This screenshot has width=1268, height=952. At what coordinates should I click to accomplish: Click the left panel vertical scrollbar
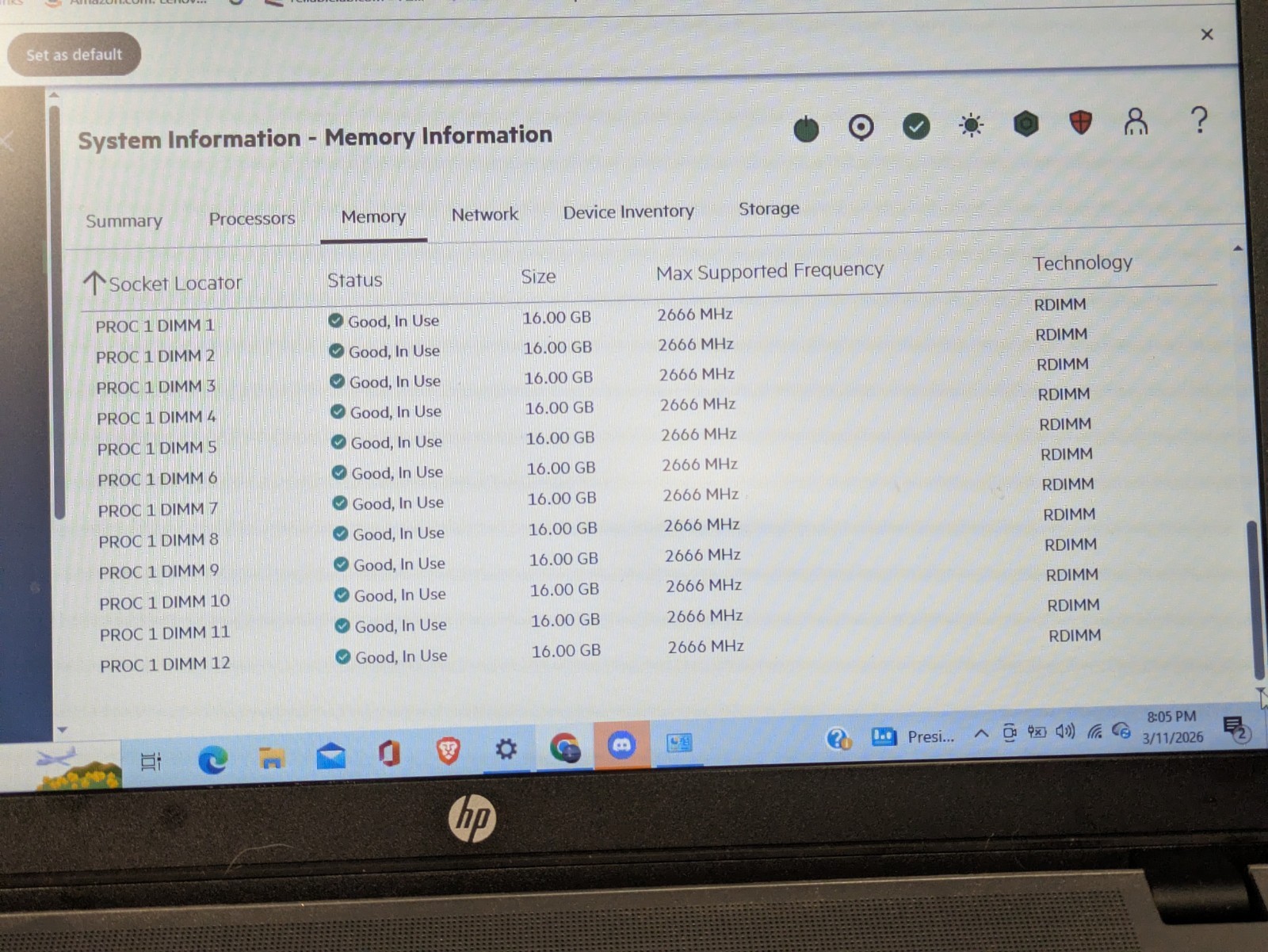click(x=55, y=312)
